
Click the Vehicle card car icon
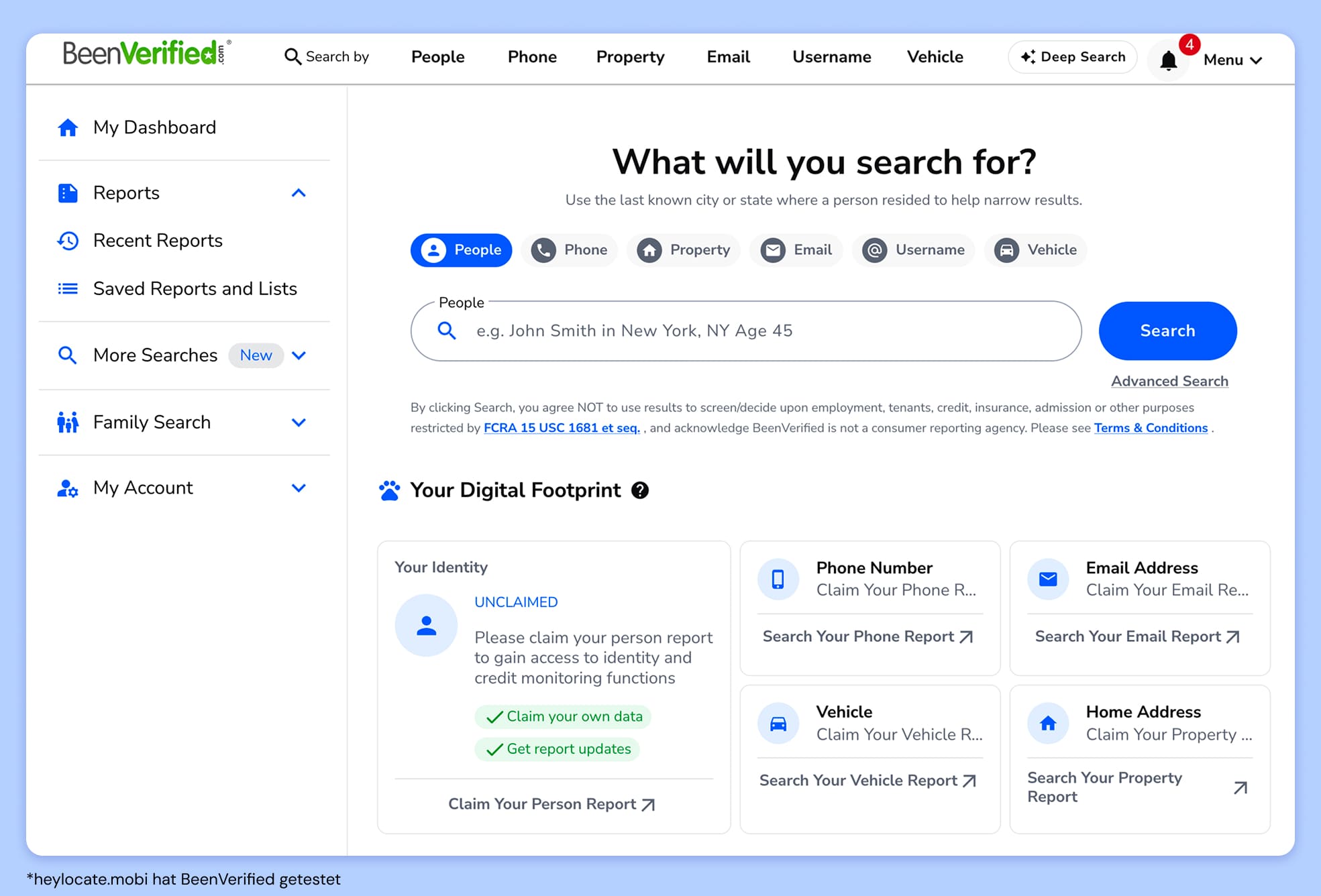778,724
